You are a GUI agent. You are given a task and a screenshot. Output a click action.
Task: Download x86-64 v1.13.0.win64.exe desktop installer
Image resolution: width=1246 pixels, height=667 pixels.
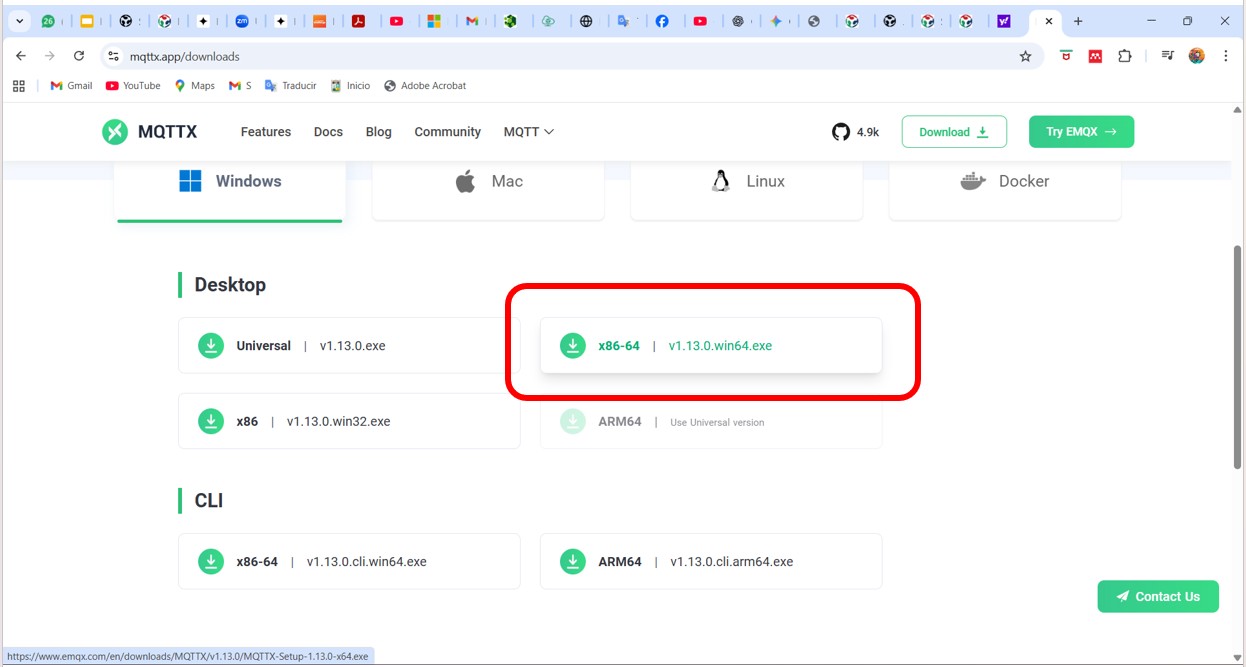(711, 346)
